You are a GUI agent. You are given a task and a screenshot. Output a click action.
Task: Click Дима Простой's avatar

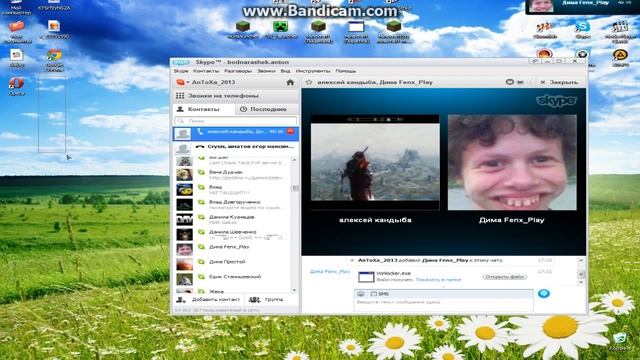coord(184,264)
